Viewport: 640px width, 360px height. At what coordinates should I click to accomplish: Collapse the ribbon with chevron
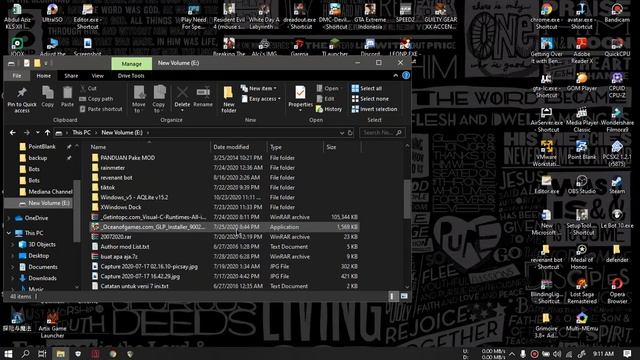395,76
